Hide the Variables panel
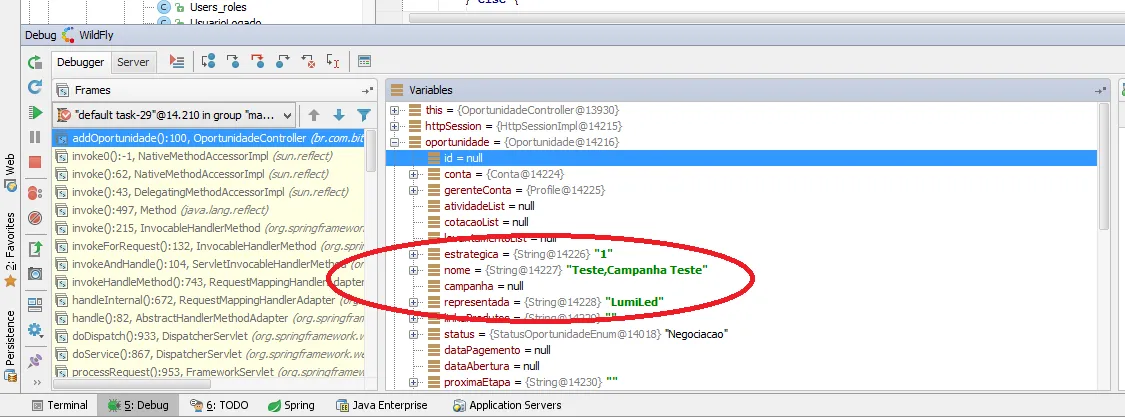1125x418 pixels. (x=1100, y=90)
